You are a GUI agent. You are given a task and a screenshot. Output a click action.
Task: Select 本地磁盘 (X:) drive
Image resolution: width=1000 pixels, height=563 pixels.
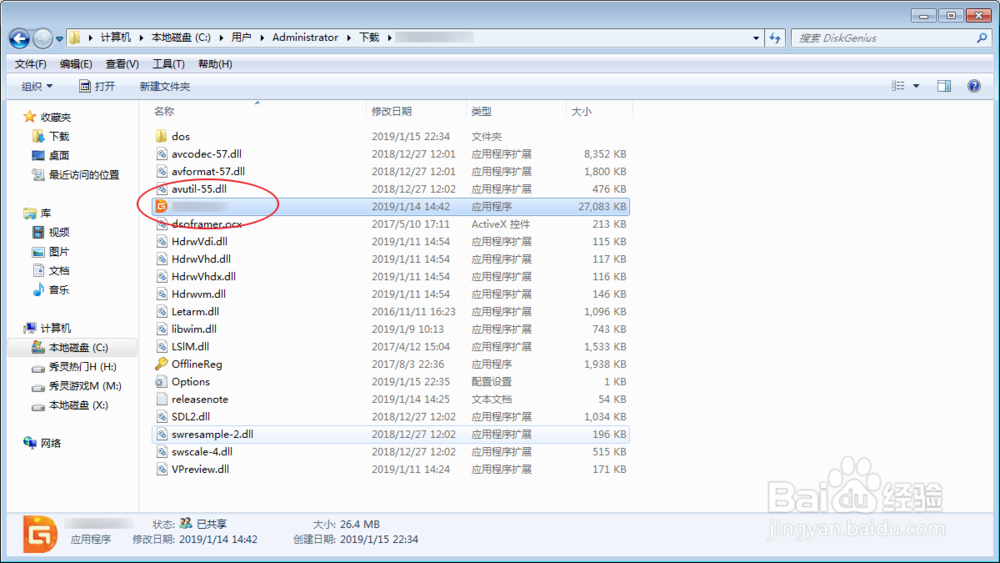click(70, 405)
